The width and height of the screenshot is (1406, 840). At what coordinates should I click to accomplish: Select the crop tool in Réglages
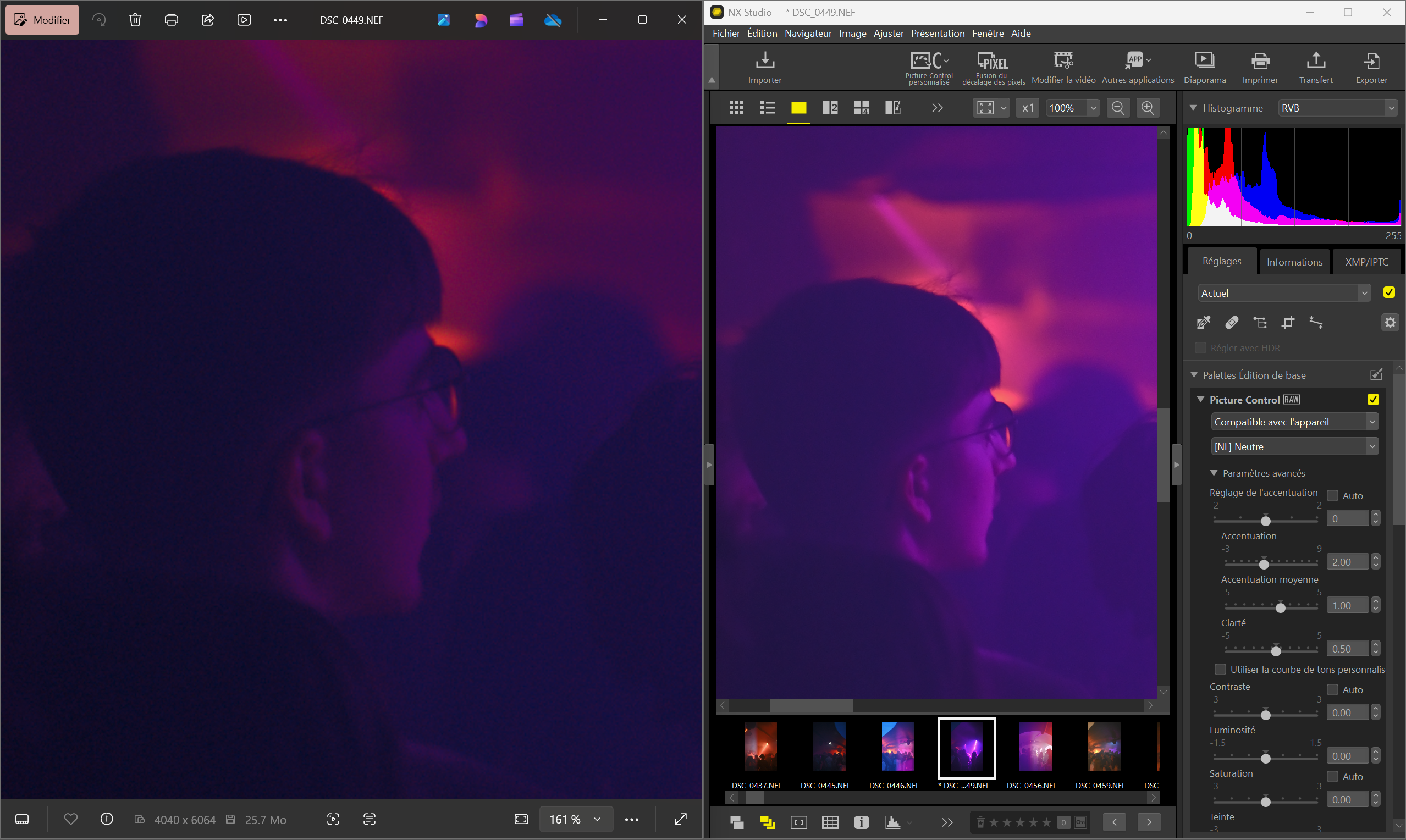1288,323
